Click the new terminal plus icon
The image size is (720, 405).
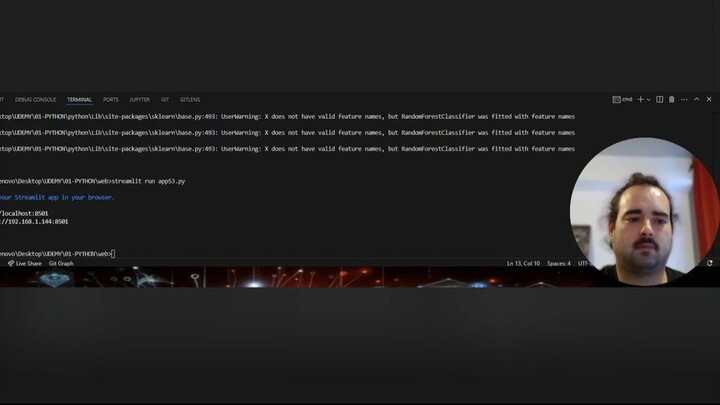point(641,100)
